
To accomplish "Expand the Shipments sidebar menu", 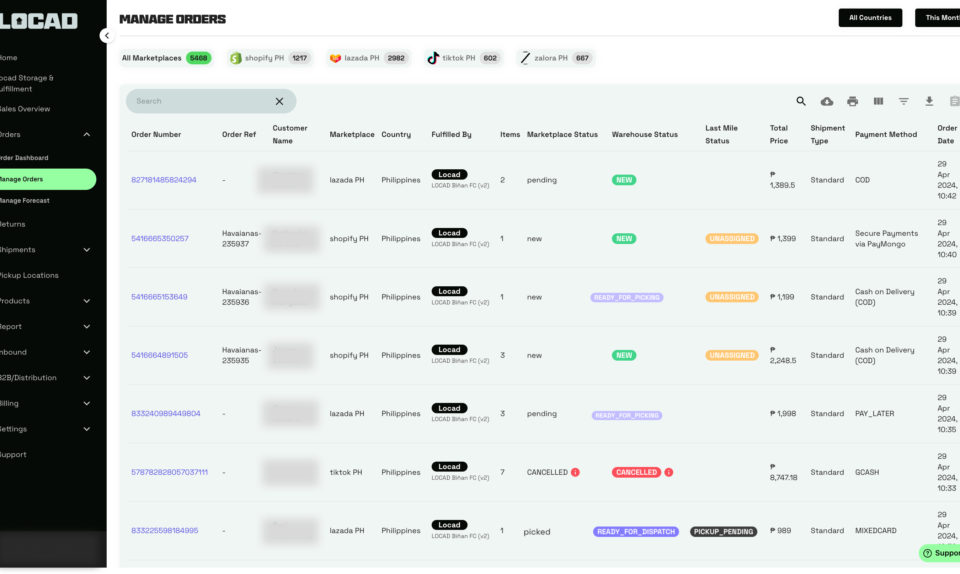I will click(x=87, y=250).
